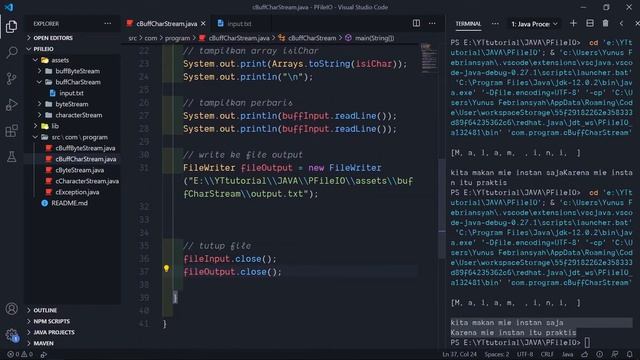
Task: Split the terminal panel
Action: coord(590,23)
